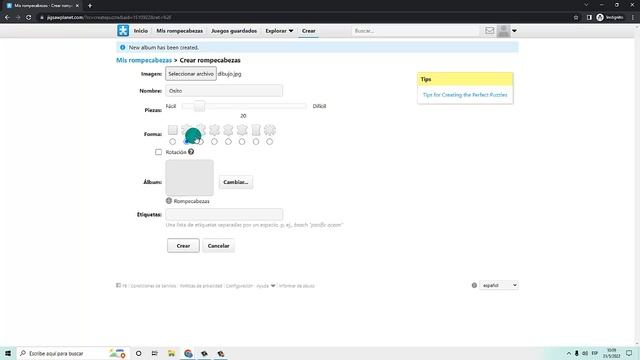The image size is (640, 360).
Task: Click the Cancelar button
Action: pyautogui.click(x=218, y=246)
